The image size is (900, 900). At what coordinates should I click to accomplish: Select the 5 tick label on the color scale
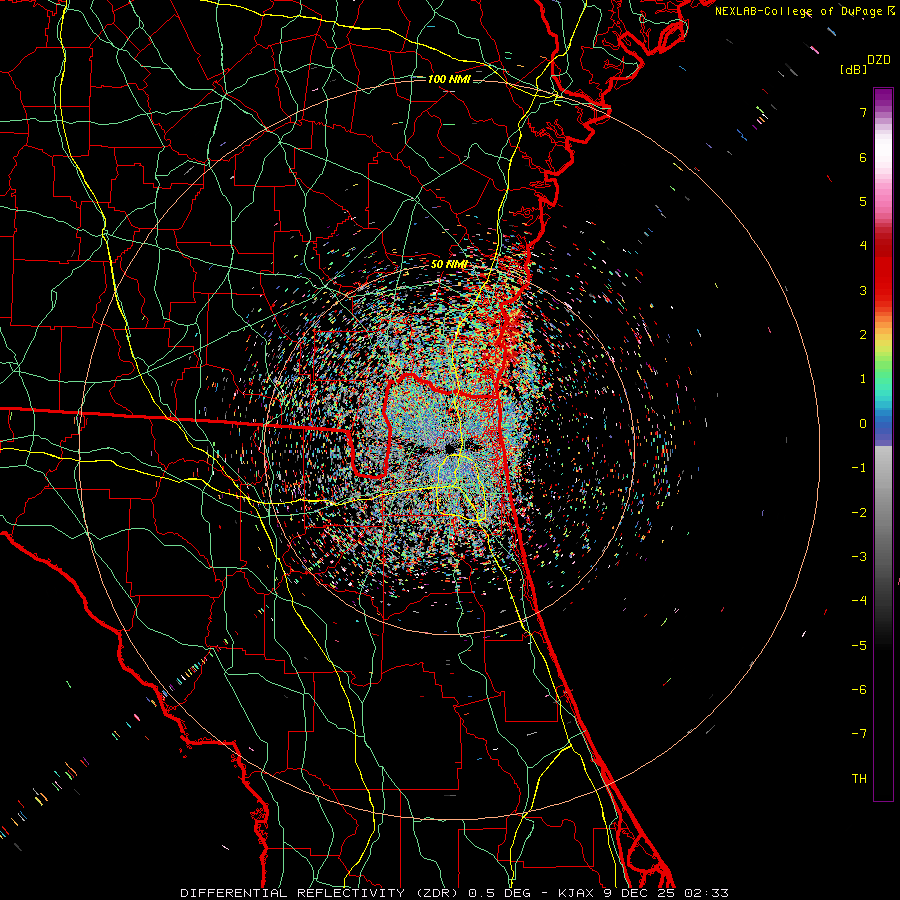(863, 201)
